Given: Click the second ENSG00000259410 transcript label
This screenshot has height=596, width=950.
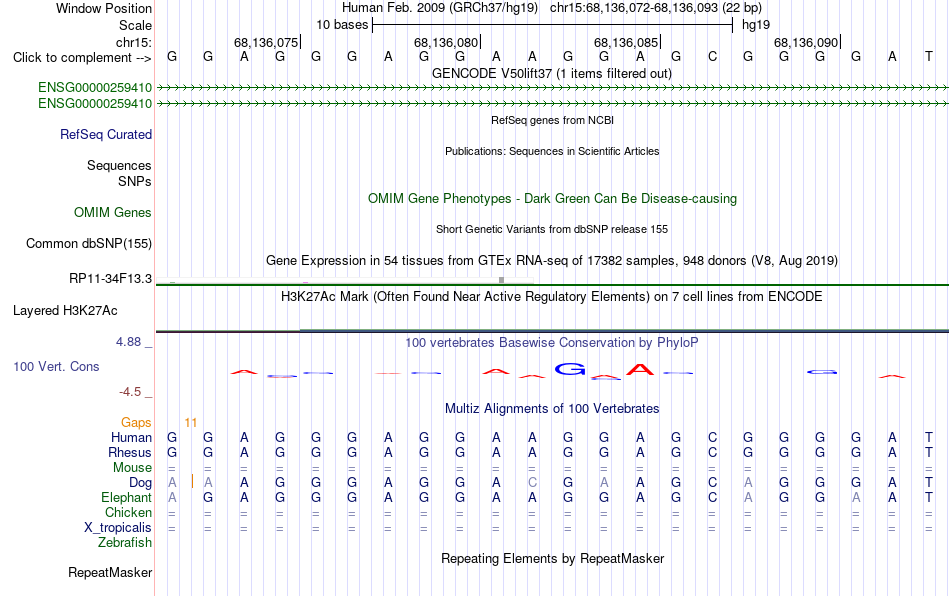Looking at the screenshot, I should [95, 104].
